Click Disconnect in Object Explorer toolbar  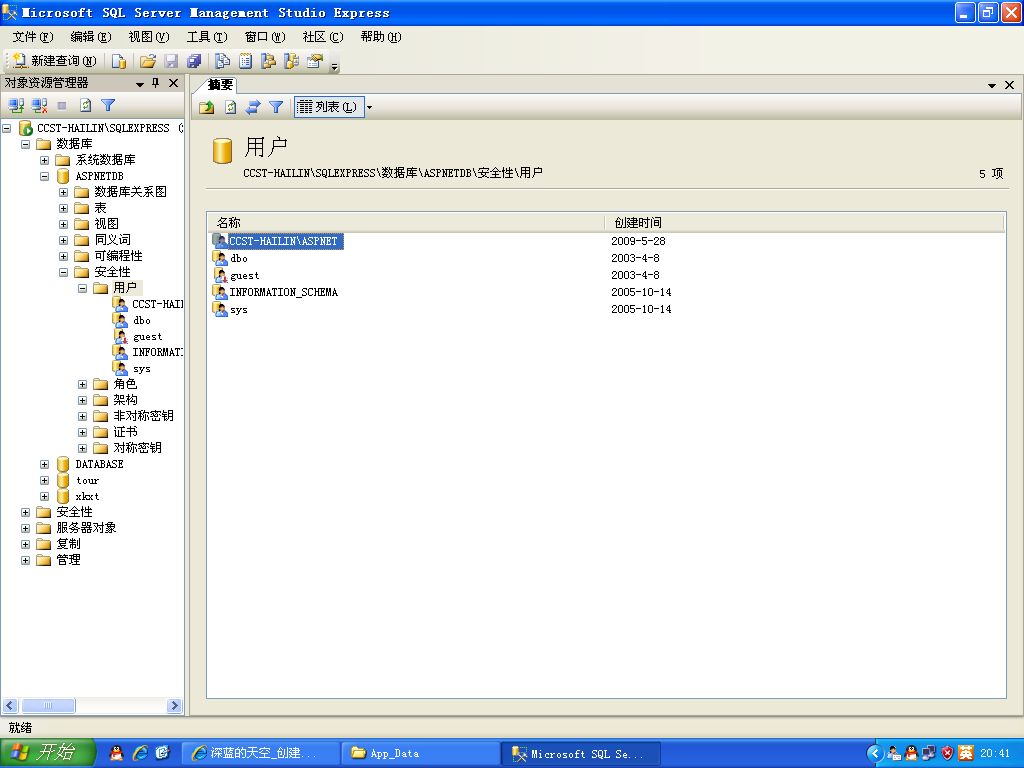[x=39, y=105]
